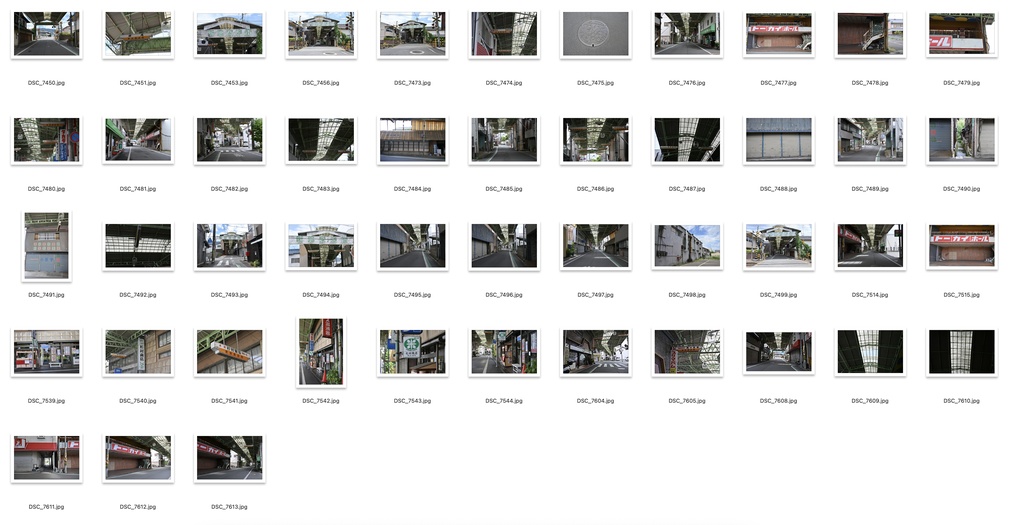Click the DSC_7543.jpg label
Viewport: 1024px width, 525px height.
(412, 401)
